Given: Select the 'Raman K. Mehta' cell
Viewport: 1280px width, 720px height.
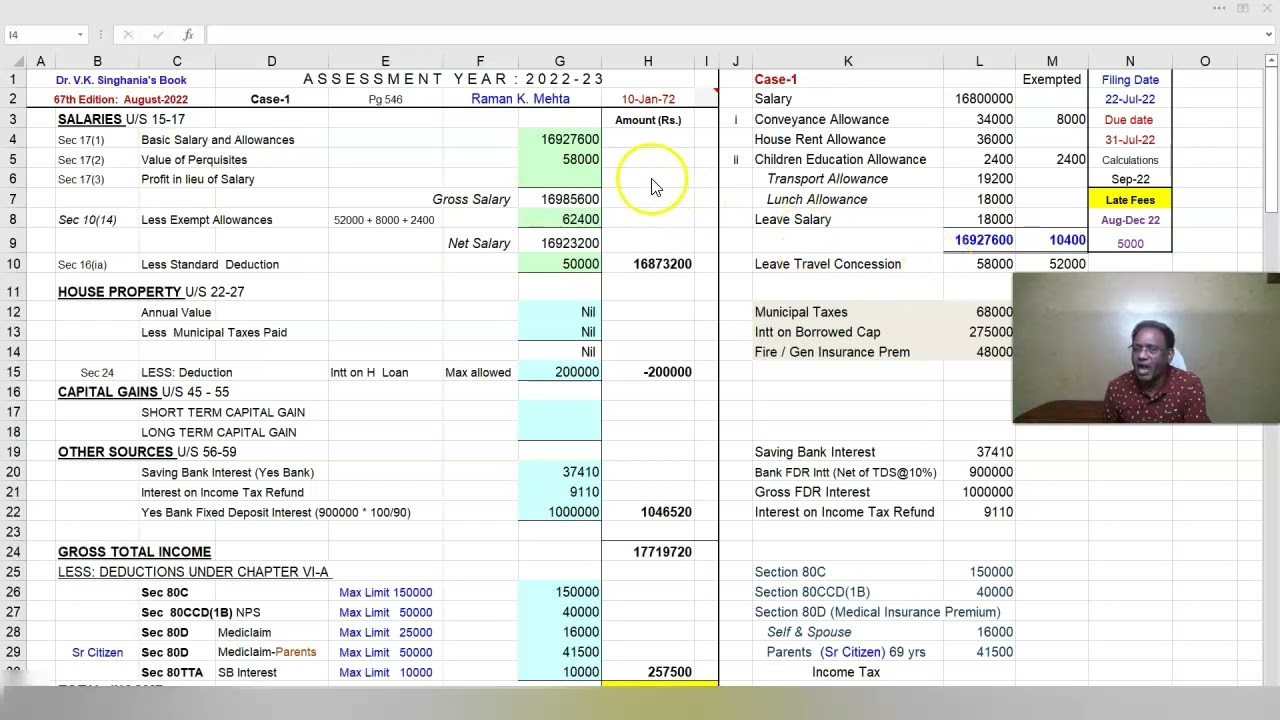Looking at the screenshot, I should point(520,99).
